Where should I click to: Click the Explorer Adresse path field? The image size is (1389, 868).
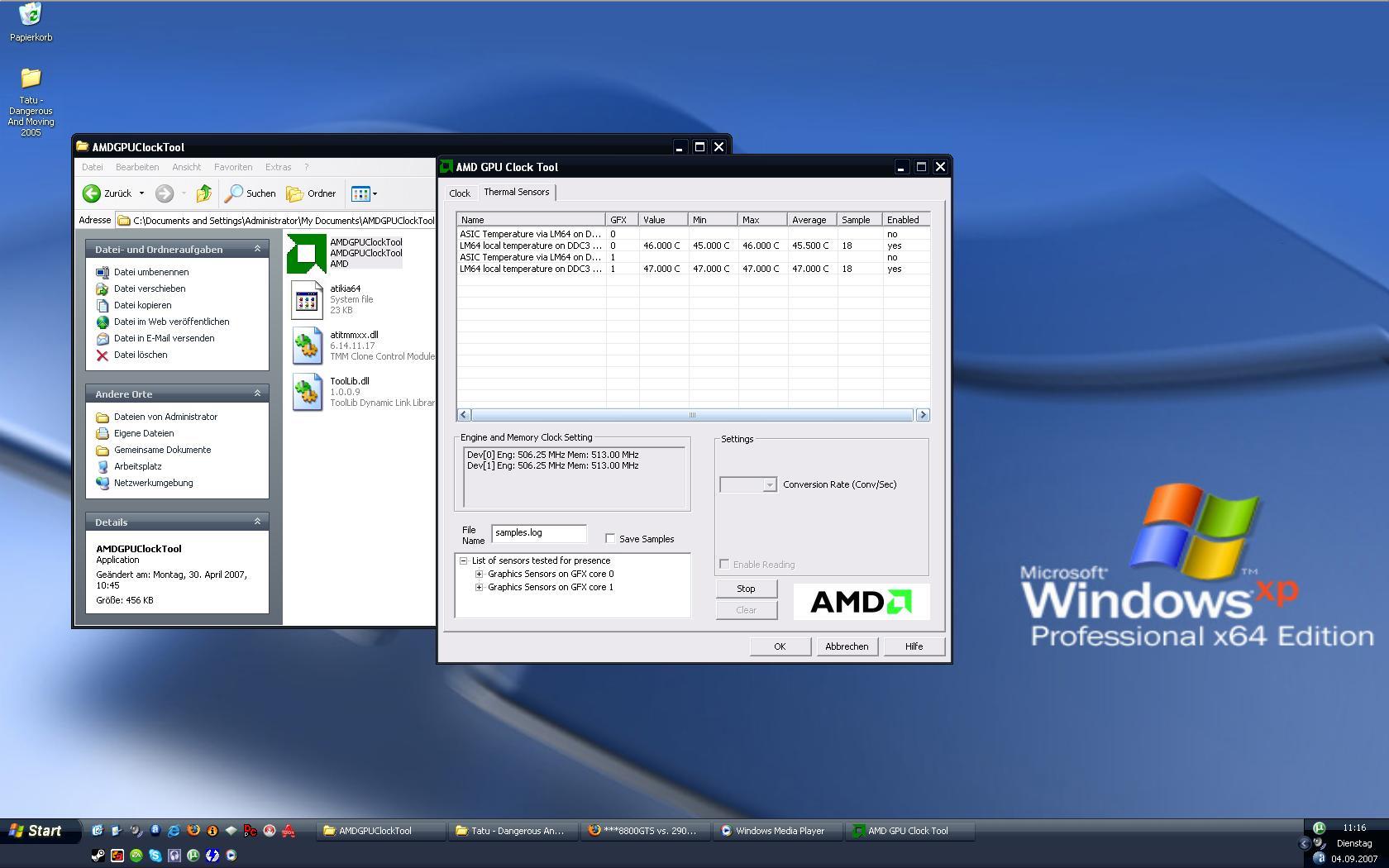coord(276,221)
